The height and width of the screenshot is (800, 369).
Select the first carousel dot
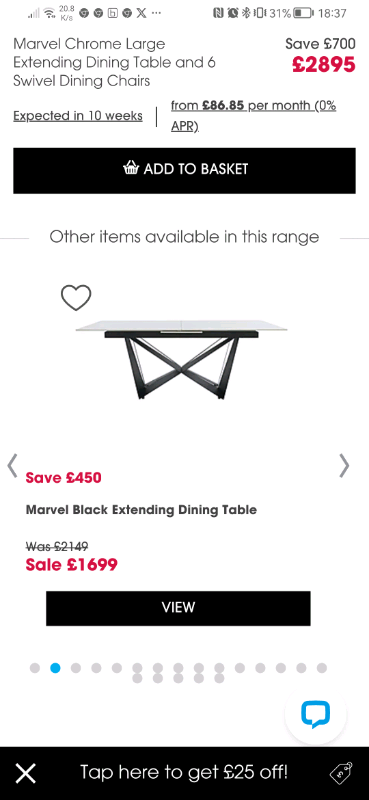coord(35,668)
